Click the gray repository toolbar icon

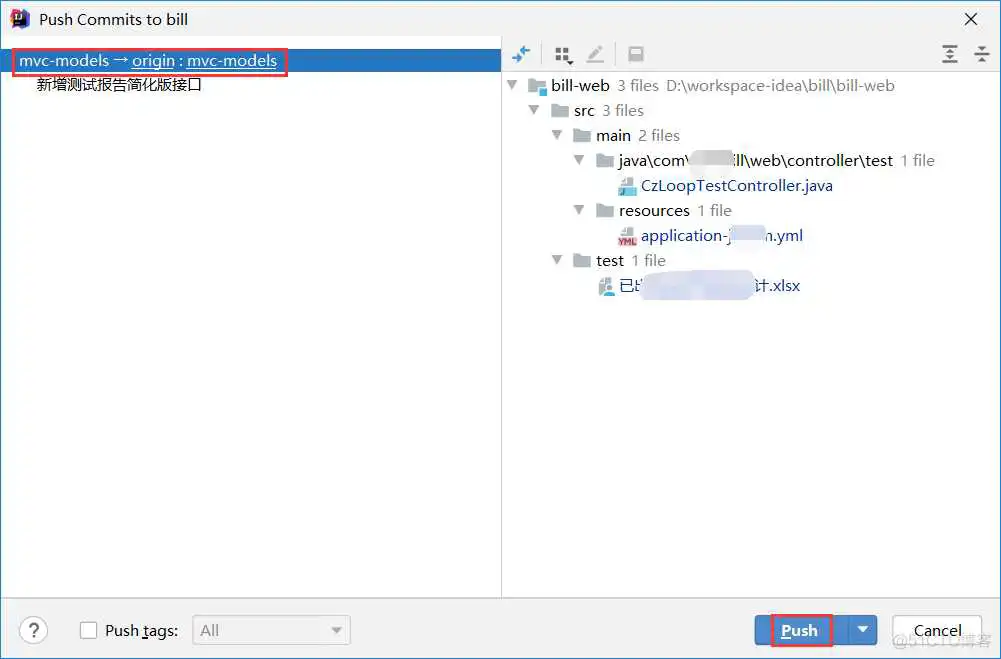pyautogui.click(x=635, y=54)
